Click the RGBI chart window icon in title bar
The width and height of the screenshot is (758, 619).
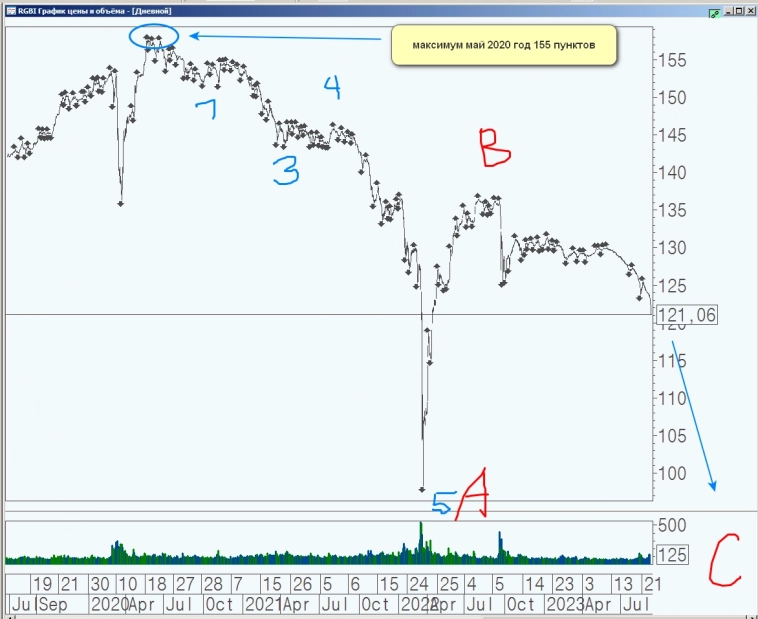(x=9, y=12)
